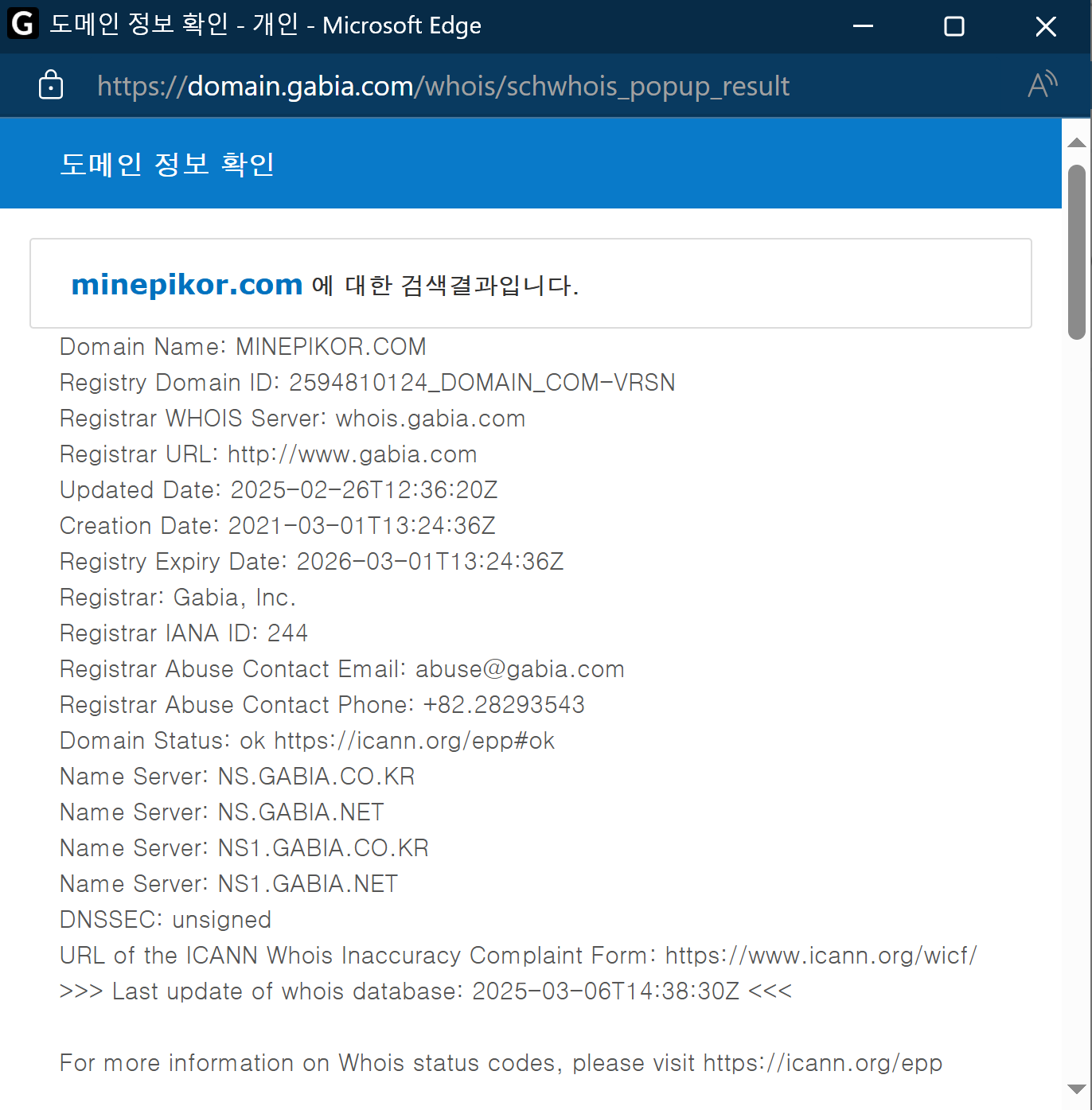Screen dimensions: 1092x1110
Task: Click the 'DNSSEC: unsigned' line
Action: pos(166,920)
